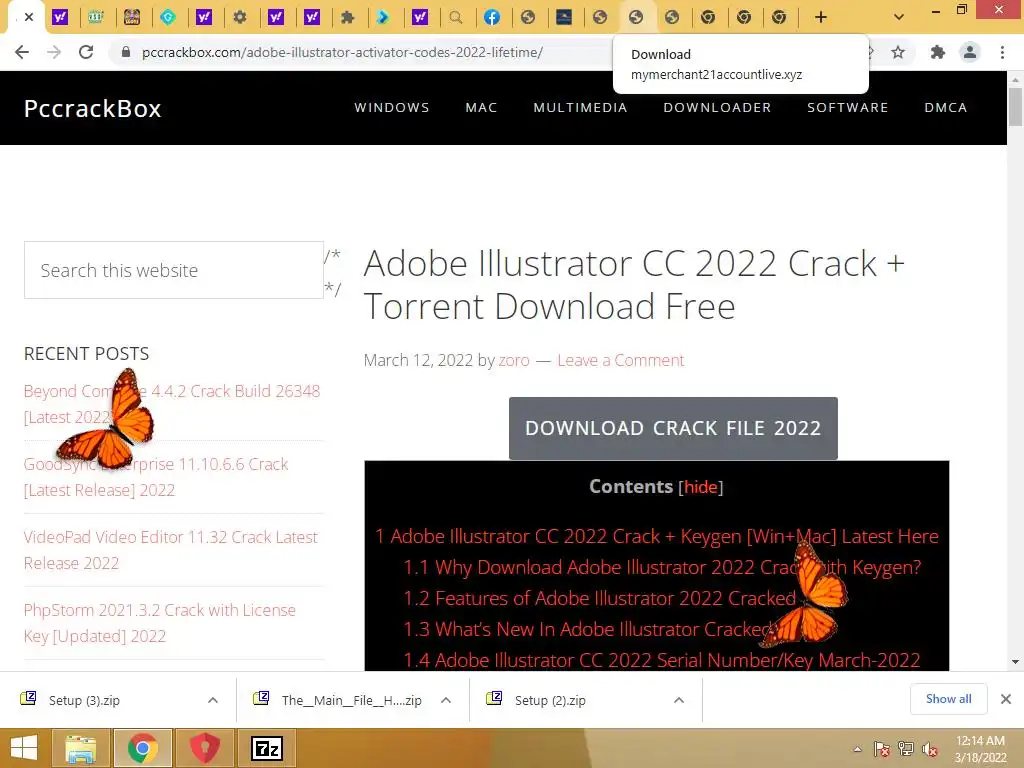The height and width of the screenshot is (768, 1024).
Task: Expand options for The__Main__File zip
Action: pyautogui.click(x=446, y=700)
